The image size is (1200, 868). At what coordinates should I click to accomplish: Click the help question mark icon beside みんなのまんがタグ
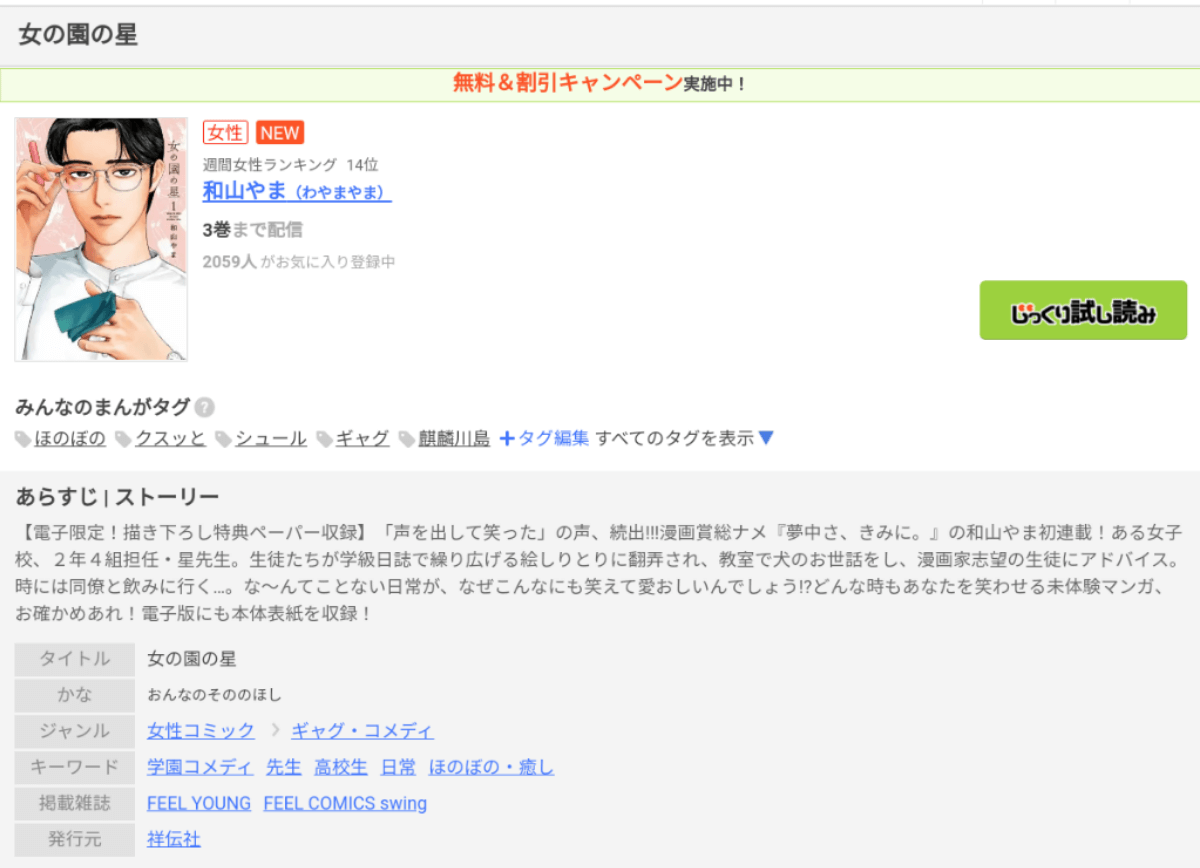205,407
